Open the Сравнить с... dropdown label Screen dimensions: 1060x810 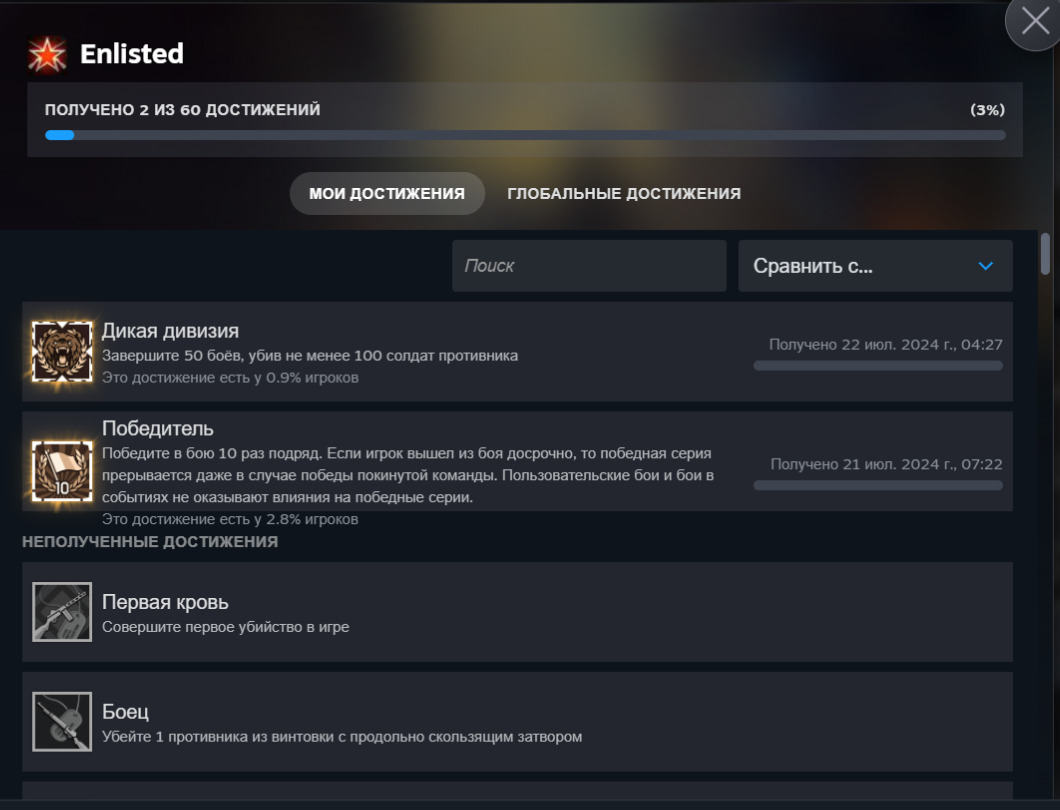813,266
